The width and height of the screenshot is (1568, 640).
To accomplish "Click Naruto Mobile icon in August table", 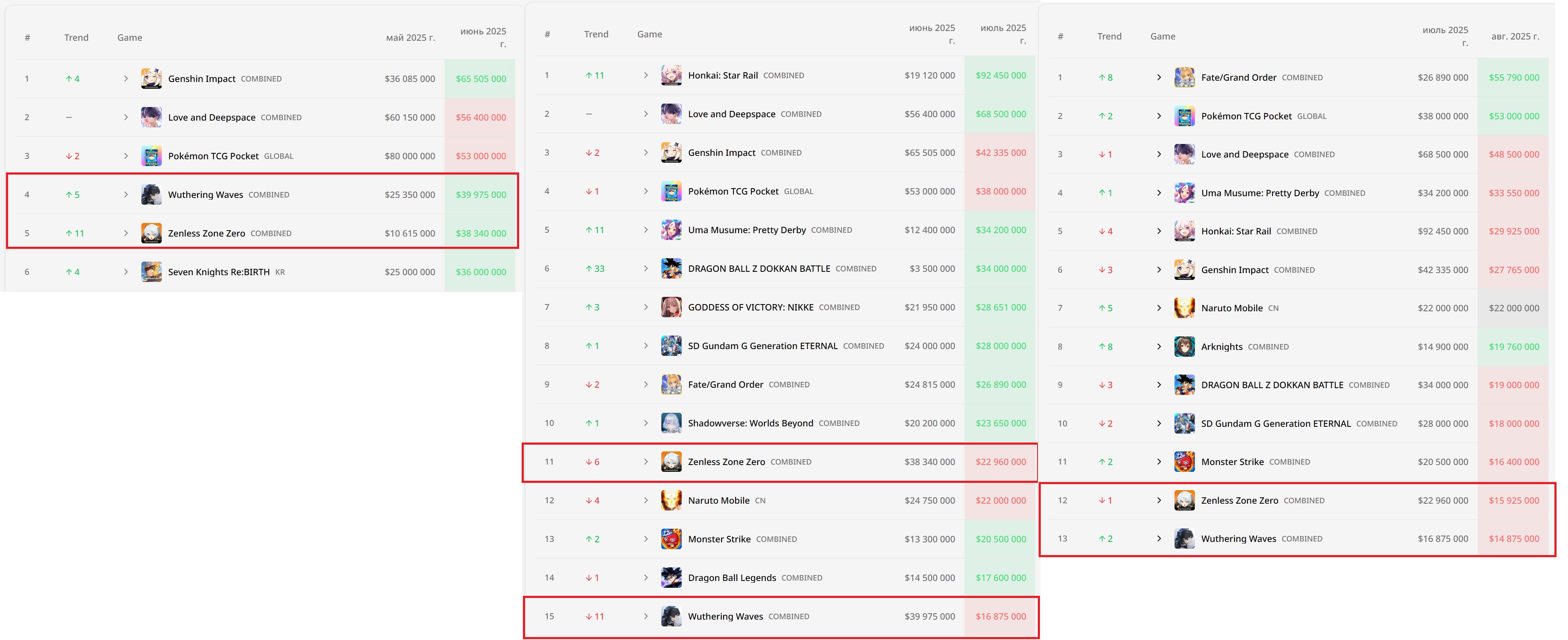I will click(1184, 308).
